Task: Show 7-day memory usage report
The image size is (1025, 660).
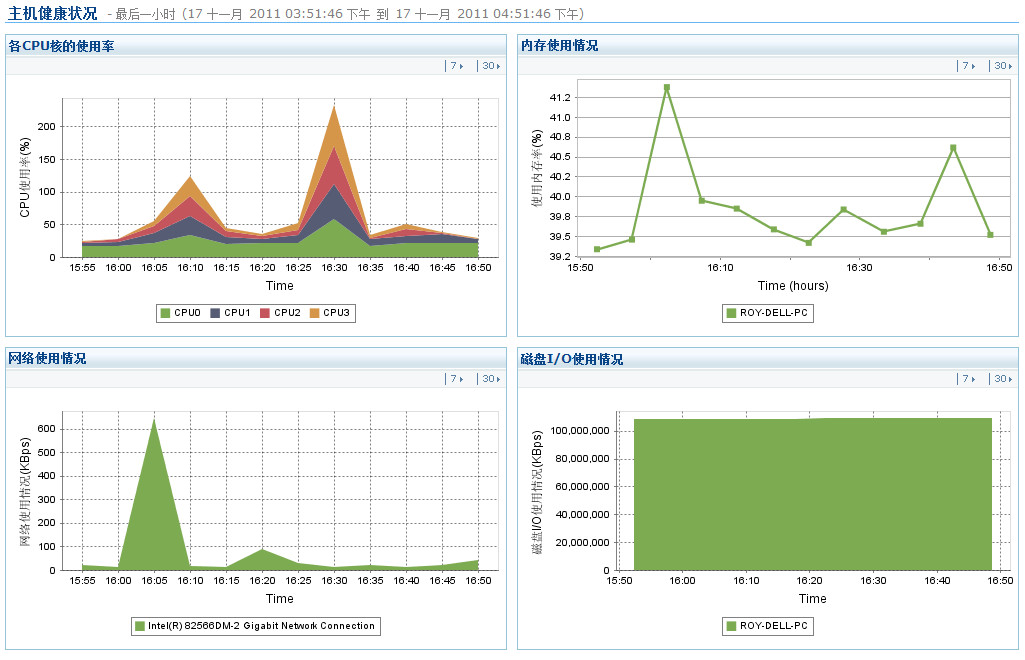Action: pyautogui.click(x=968, y=66)
